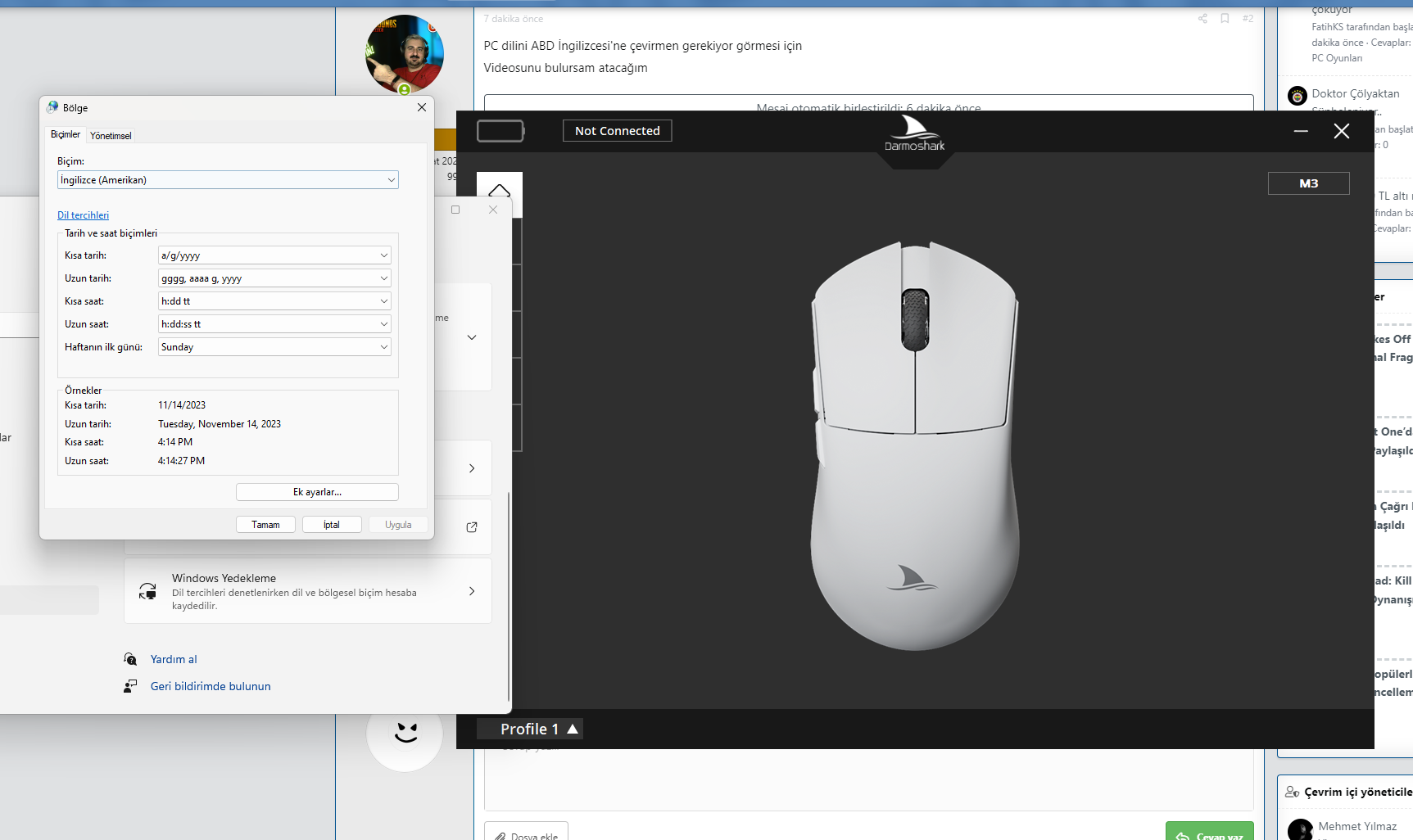
Task: Click the example time text '4:14:27 PM'
Action: tap(182, 461)
